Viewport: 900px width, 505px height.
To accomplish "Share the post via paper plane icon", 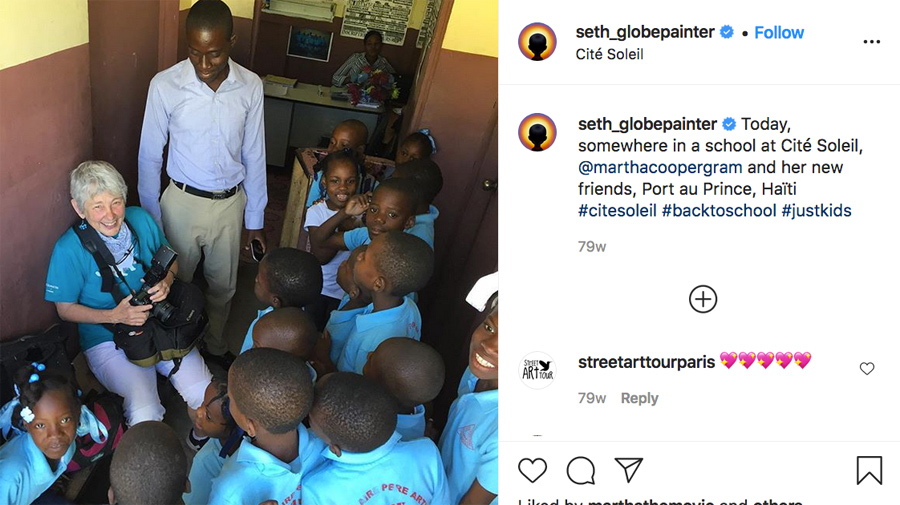I will point(629,470).
